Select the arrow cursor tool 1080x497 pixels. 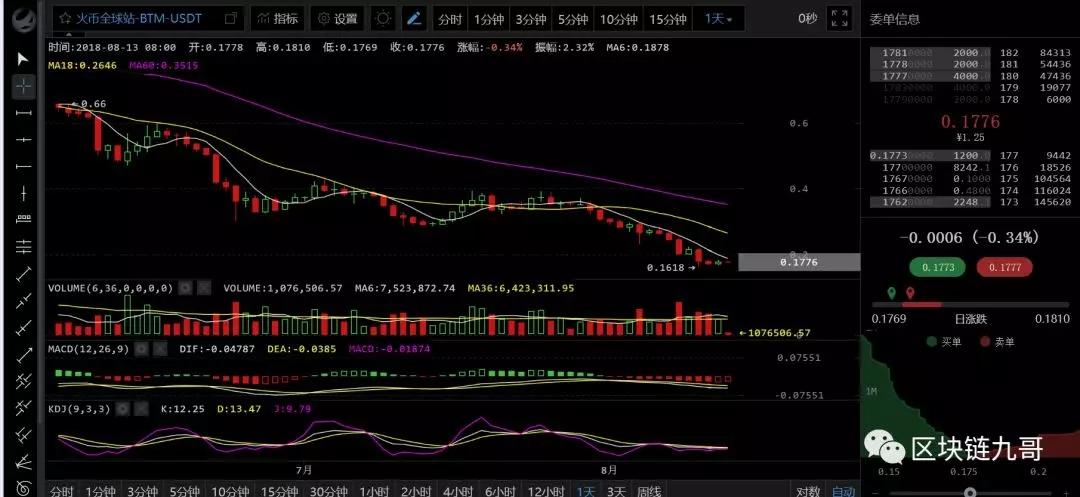(x=23, y=59)
